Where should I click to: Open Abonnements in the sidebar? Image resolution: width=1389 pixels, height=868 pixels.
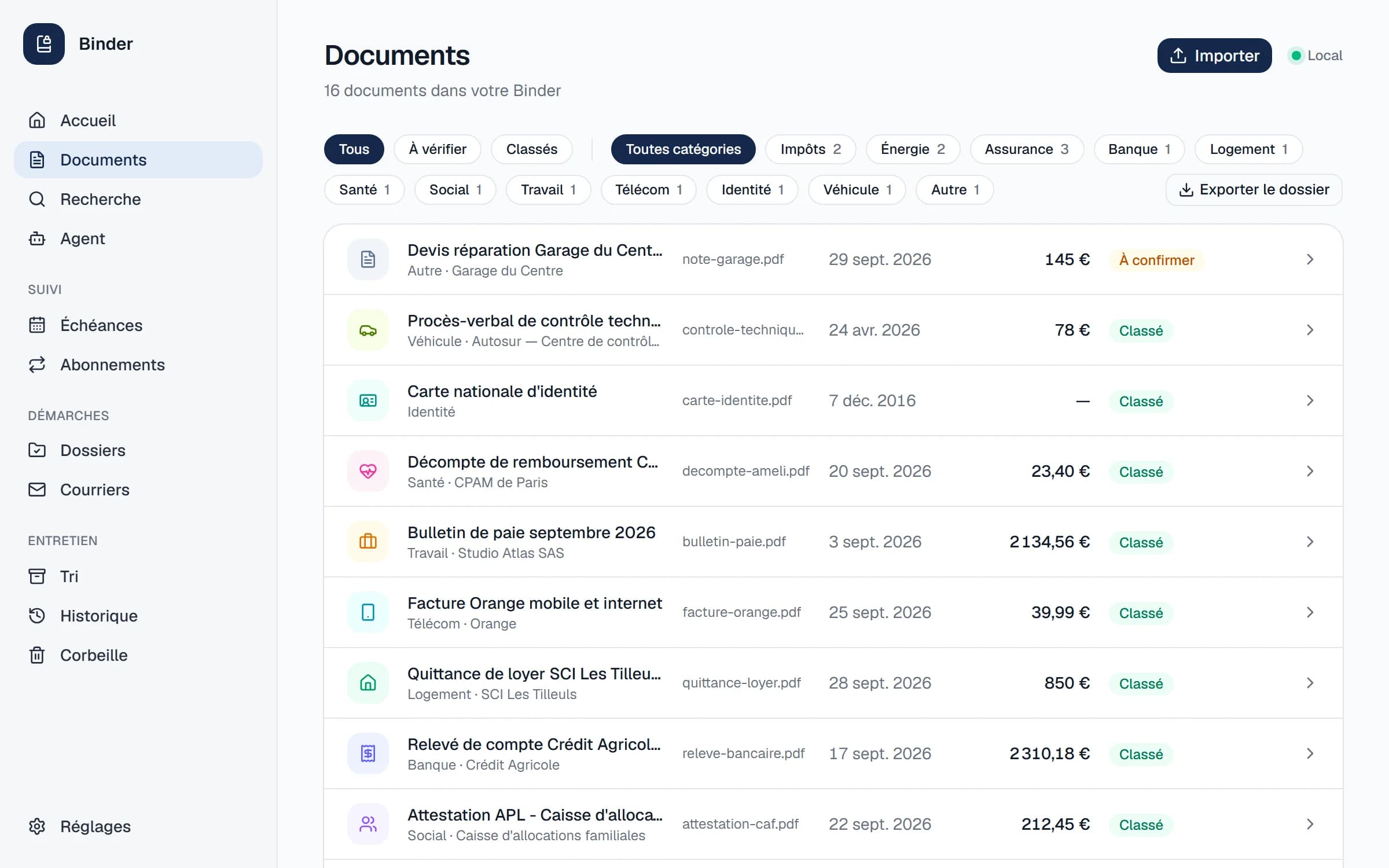coord(138,365)
